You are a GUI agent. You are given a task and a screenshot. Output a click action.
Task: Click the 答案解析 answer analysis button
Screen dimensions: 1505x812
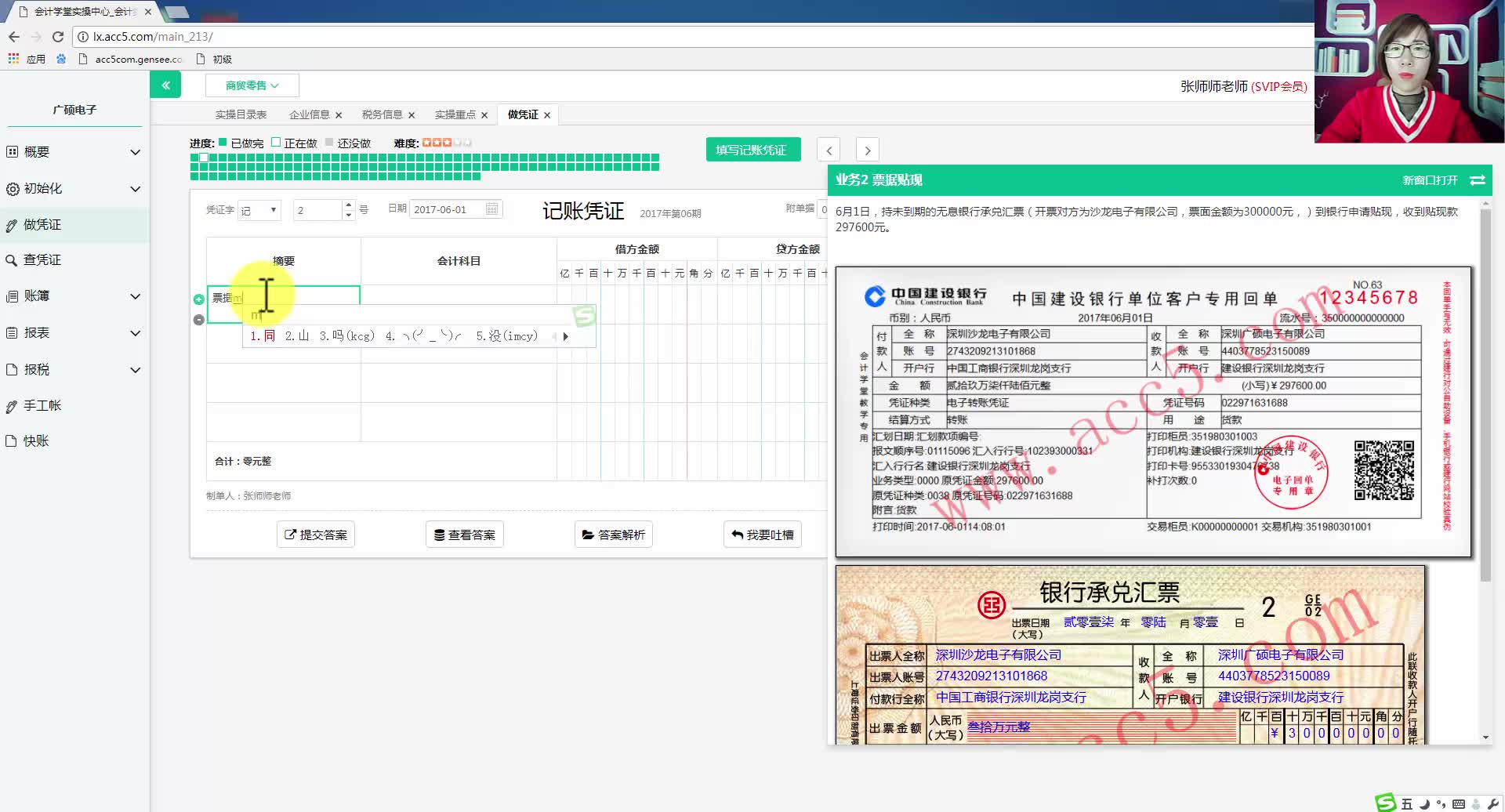[x=613, y=534]
